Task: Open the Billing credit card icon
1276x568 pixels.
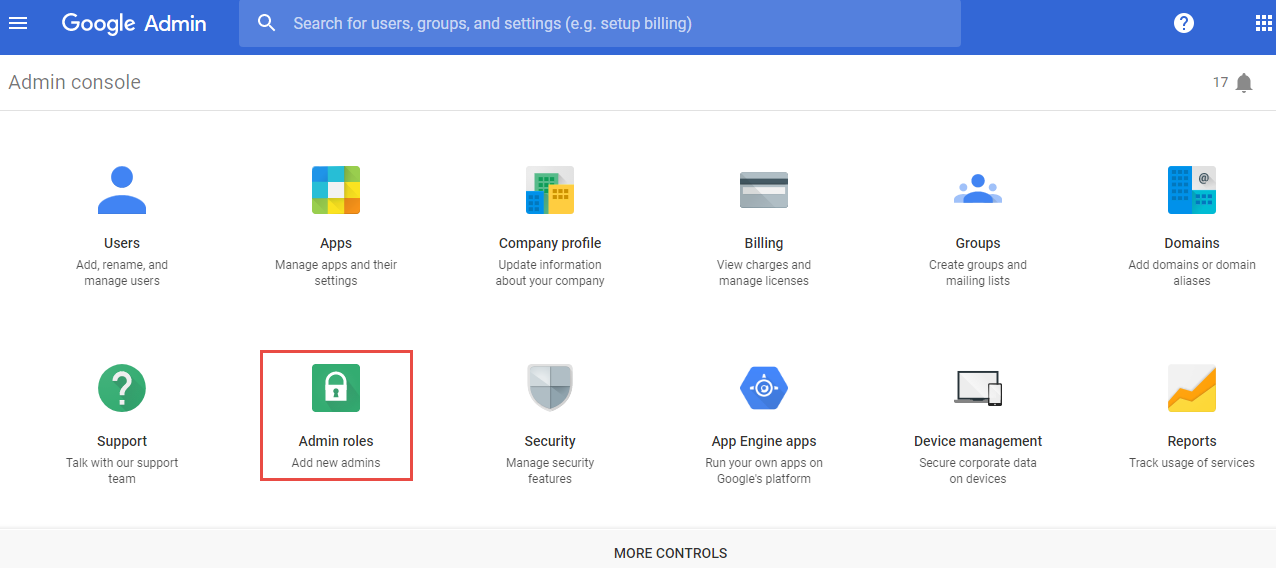Action: tap(764, 190)
